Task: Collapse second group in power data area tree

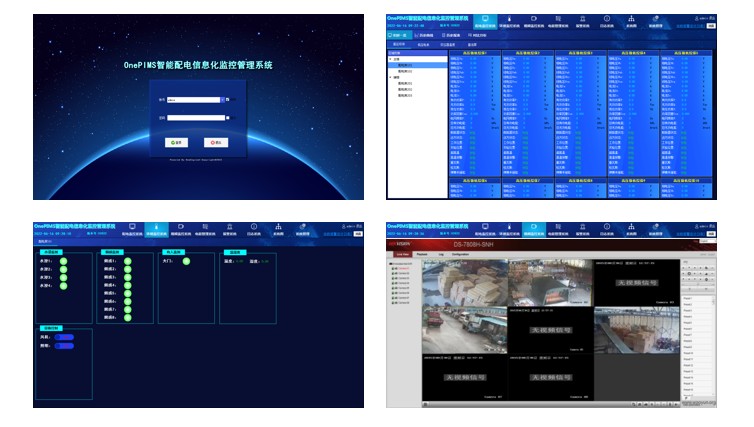Action: [390, 77]
